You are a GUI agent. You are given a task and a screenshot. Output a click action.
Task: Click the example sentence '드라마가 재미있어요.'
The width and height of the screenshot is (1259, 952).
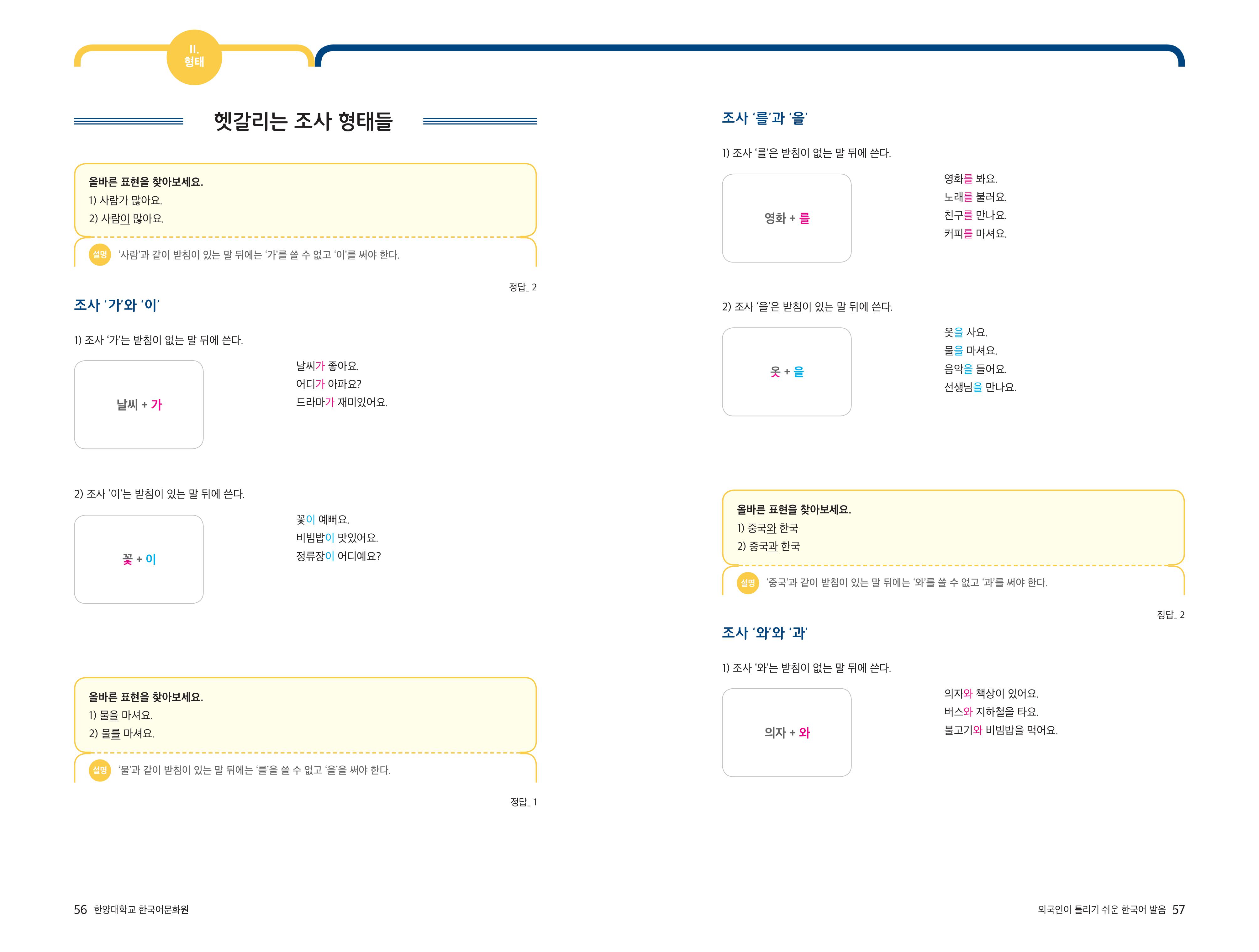[341, 403]
